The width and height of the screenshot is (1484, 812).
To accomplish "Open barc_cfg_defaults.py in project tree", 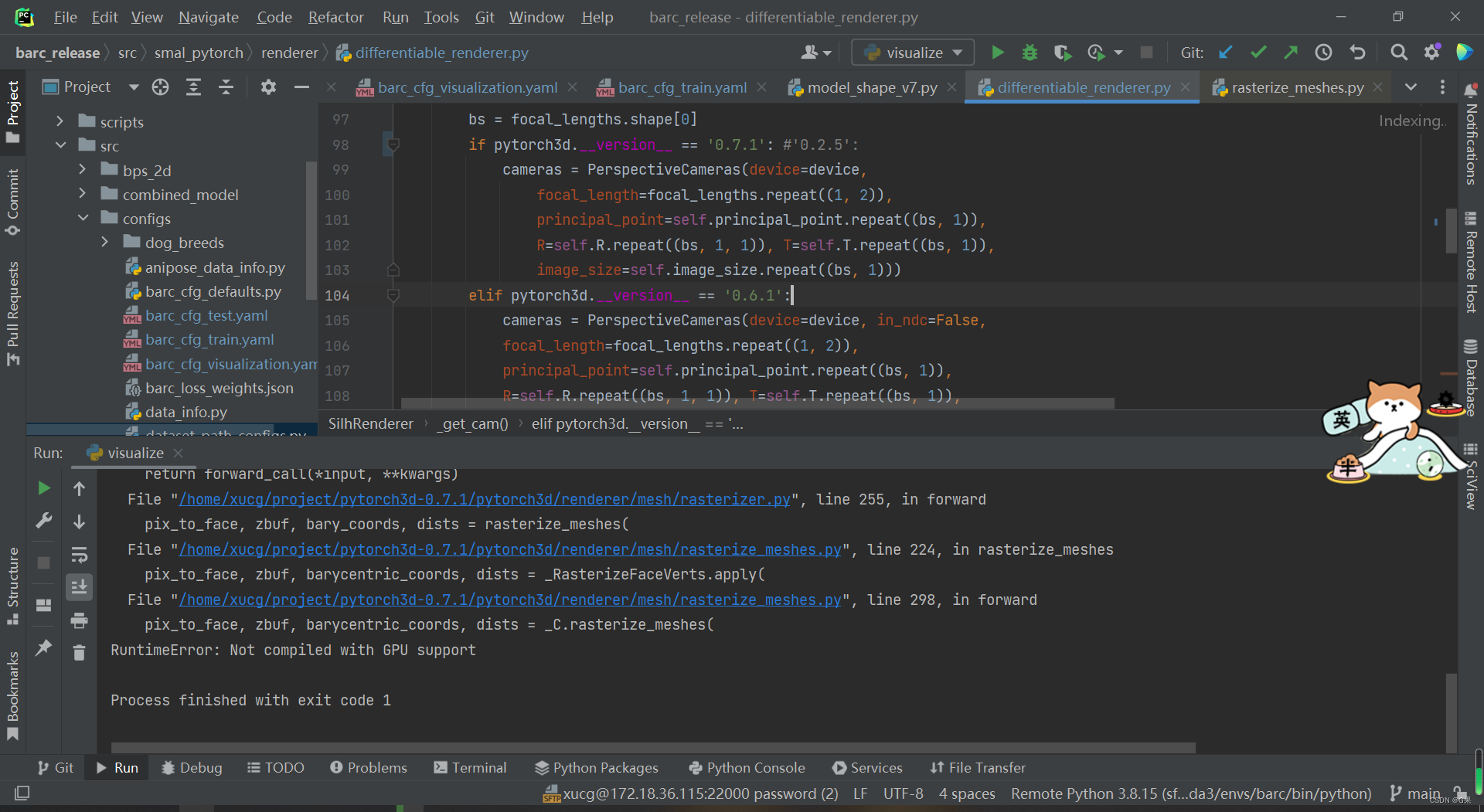I will (x=213, y=291).
